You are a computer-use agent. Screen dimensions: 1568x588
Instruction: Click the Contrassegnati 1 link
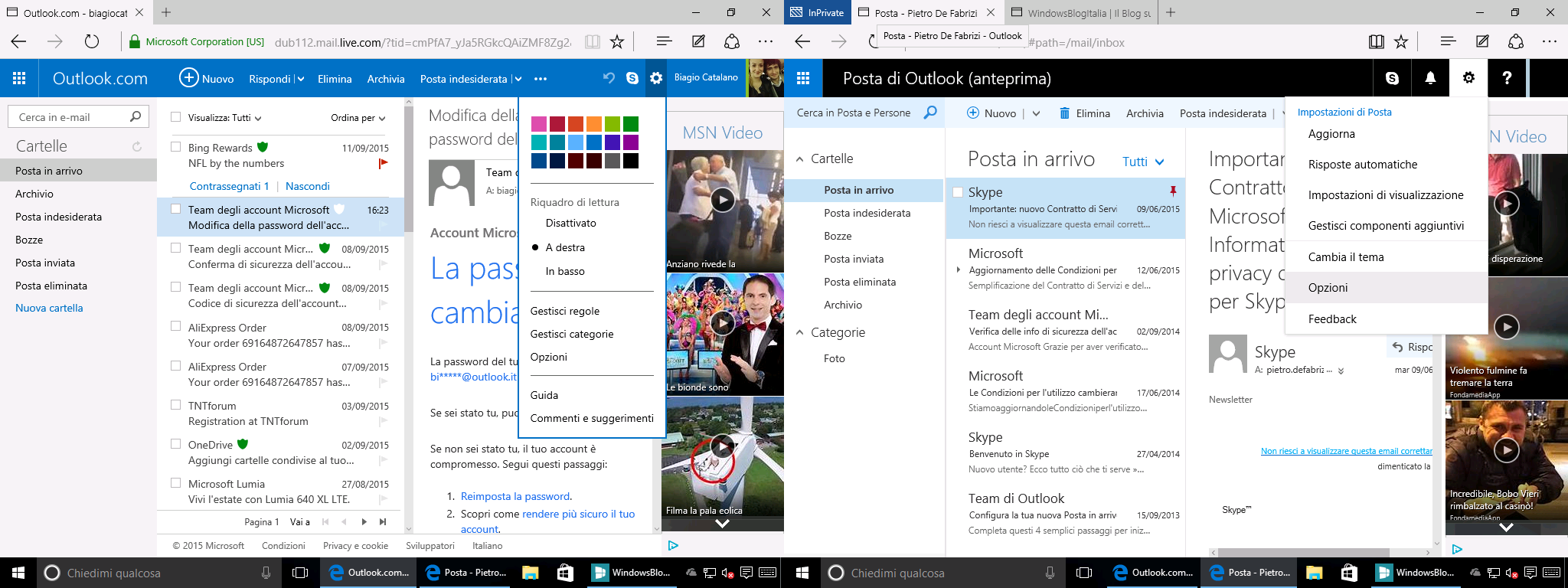coord(229,186)
